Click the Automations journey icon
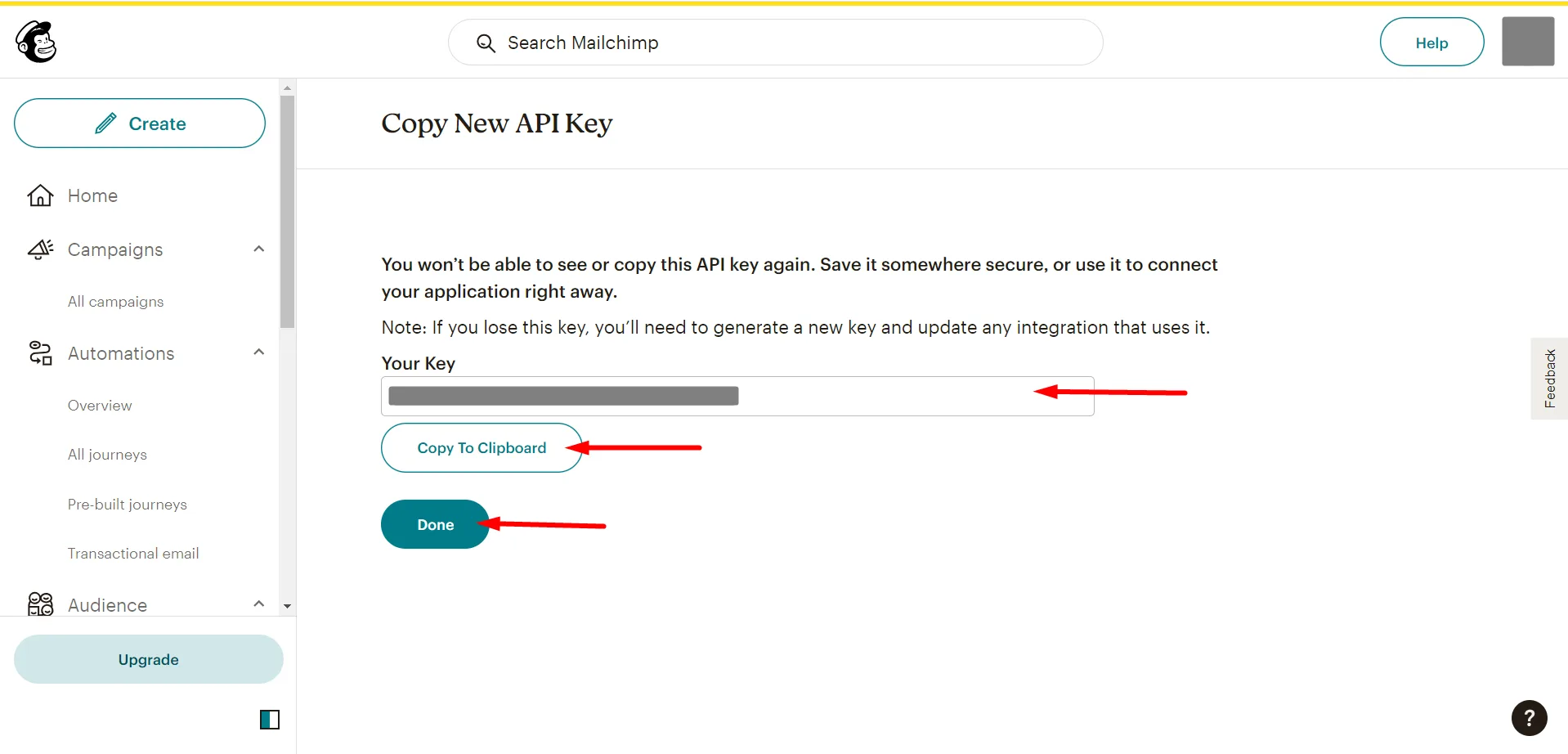The height and width of the screenshot is (754, 1568). pyautogui.click(x=40, y=353)
